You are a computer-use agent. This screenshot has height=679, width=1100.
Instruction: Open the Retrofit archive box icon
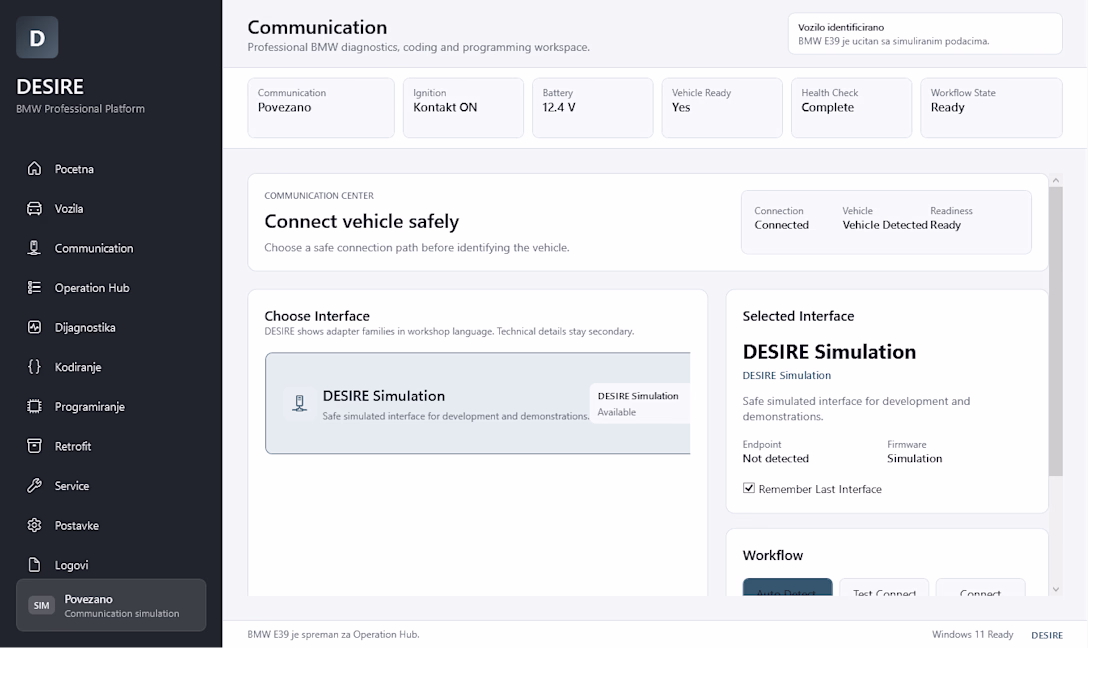click(x=34, y=446)
